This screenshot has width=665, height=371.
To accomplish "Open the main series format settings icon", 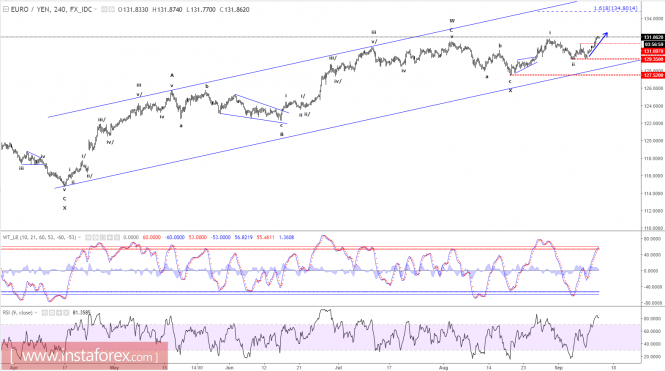I will 111,9.
